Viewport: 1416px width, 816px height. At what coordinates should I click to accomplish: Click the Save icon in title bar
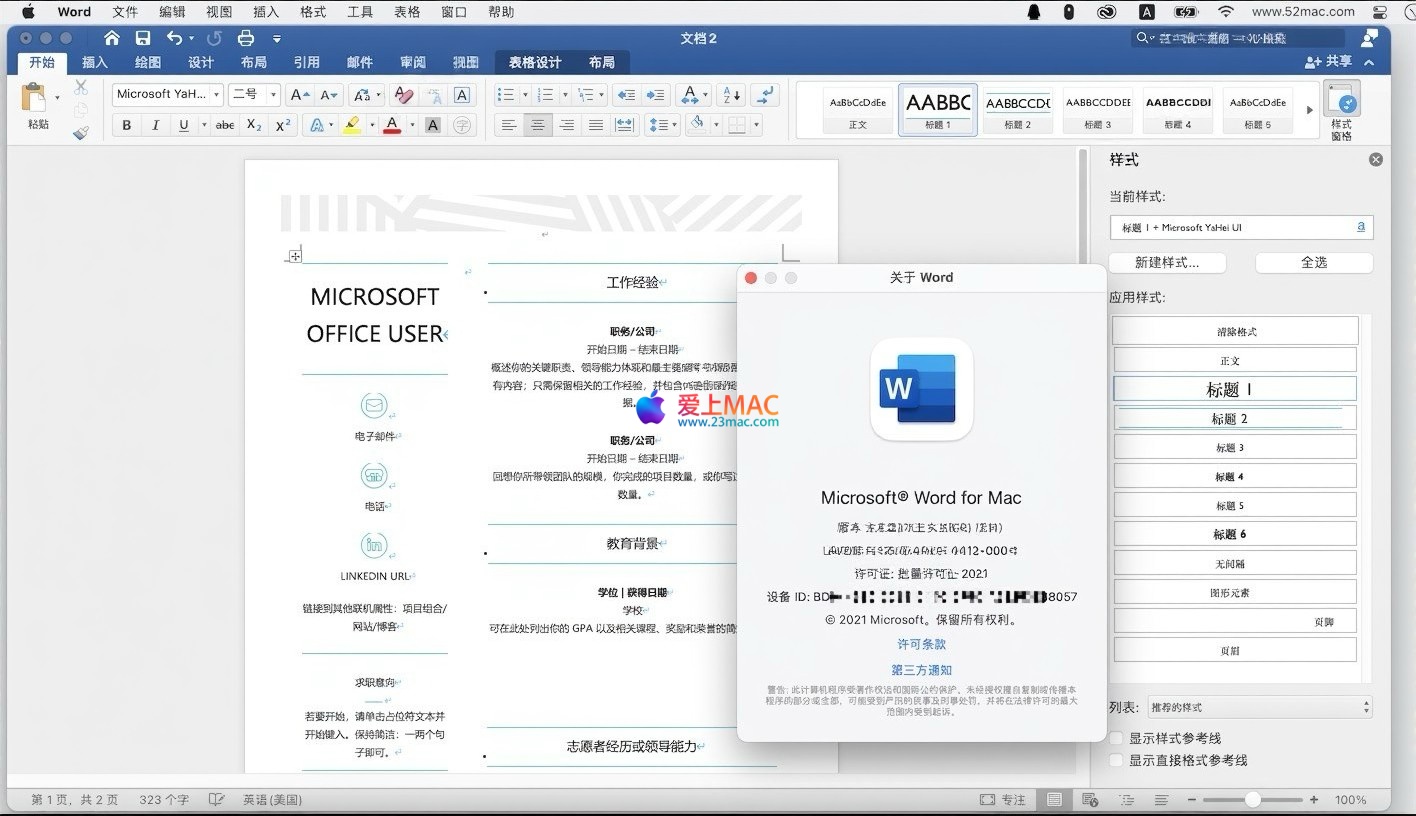(143, 38)
